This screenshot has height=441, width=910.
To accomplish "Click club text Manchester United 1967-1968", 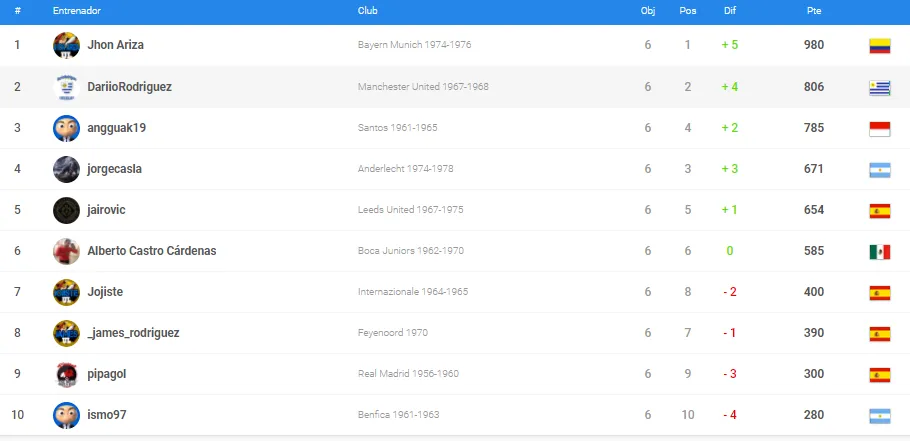I will [423, 86].
